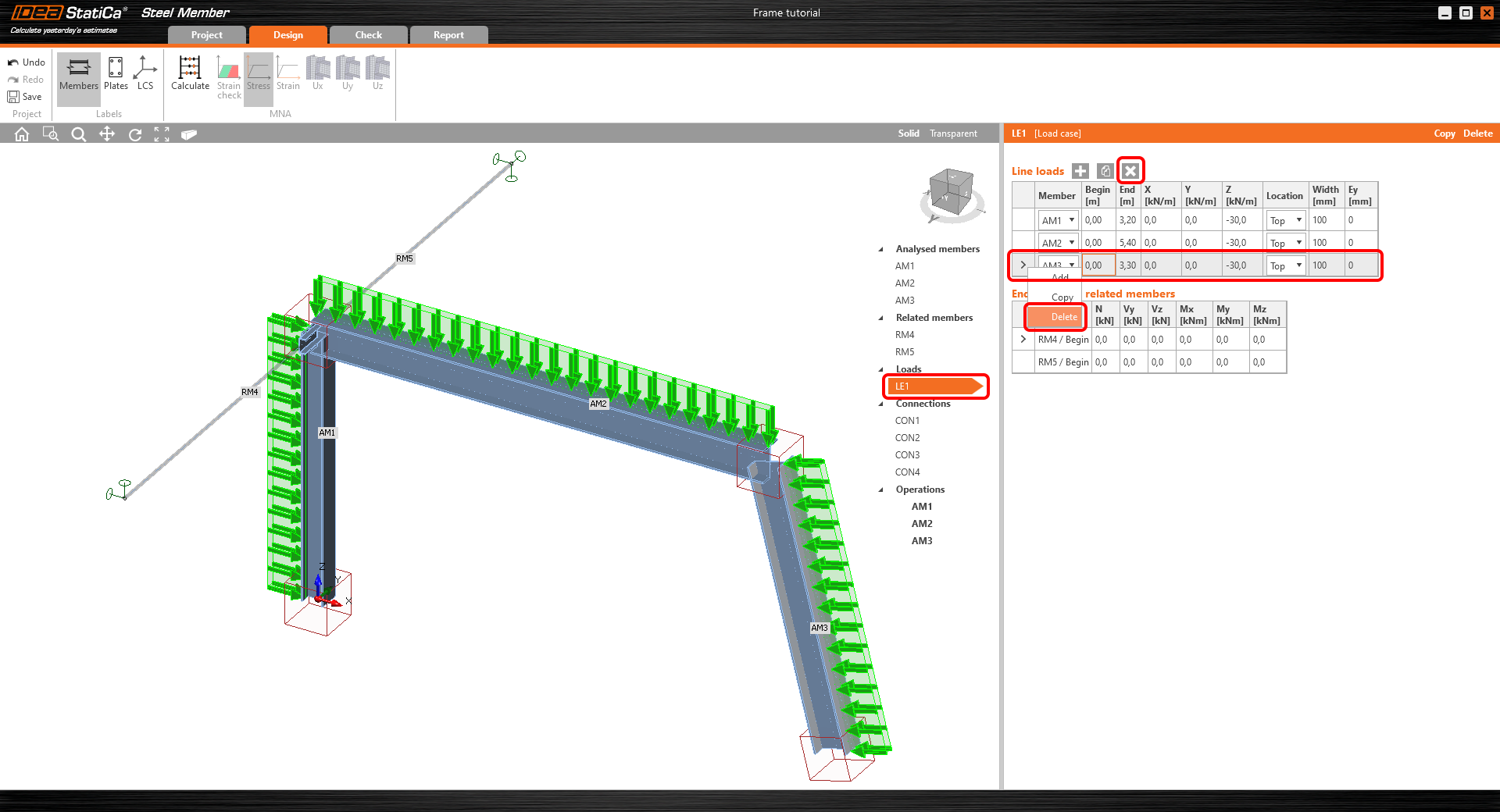
Task: Click the zoom extents icon
Action: coord(162,134)
